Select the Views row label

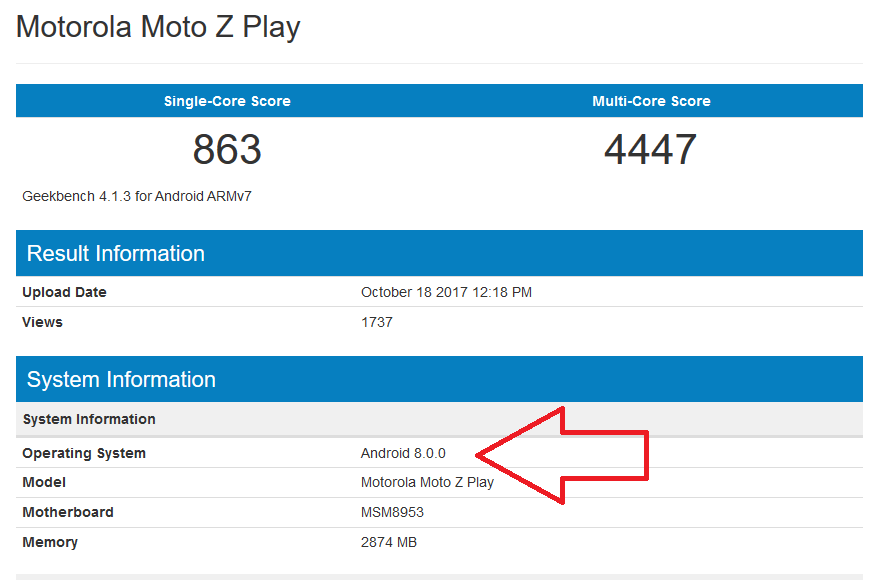click(43, 322)
